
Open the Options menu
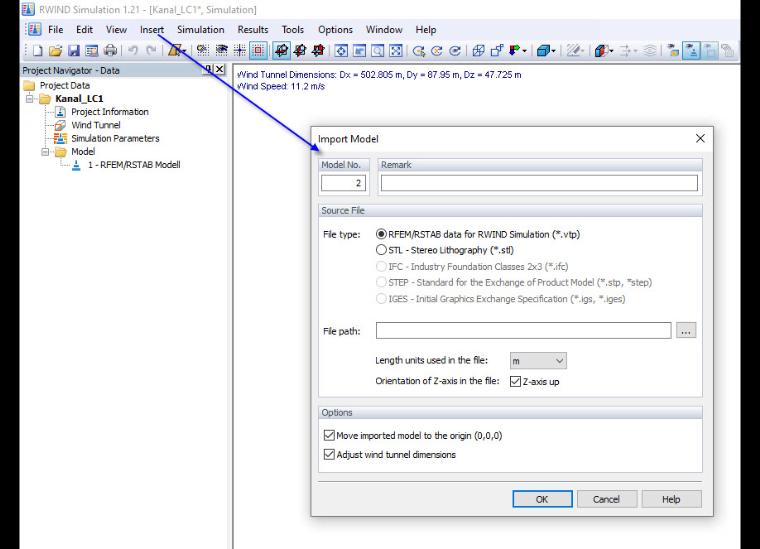tap(335, 30)
